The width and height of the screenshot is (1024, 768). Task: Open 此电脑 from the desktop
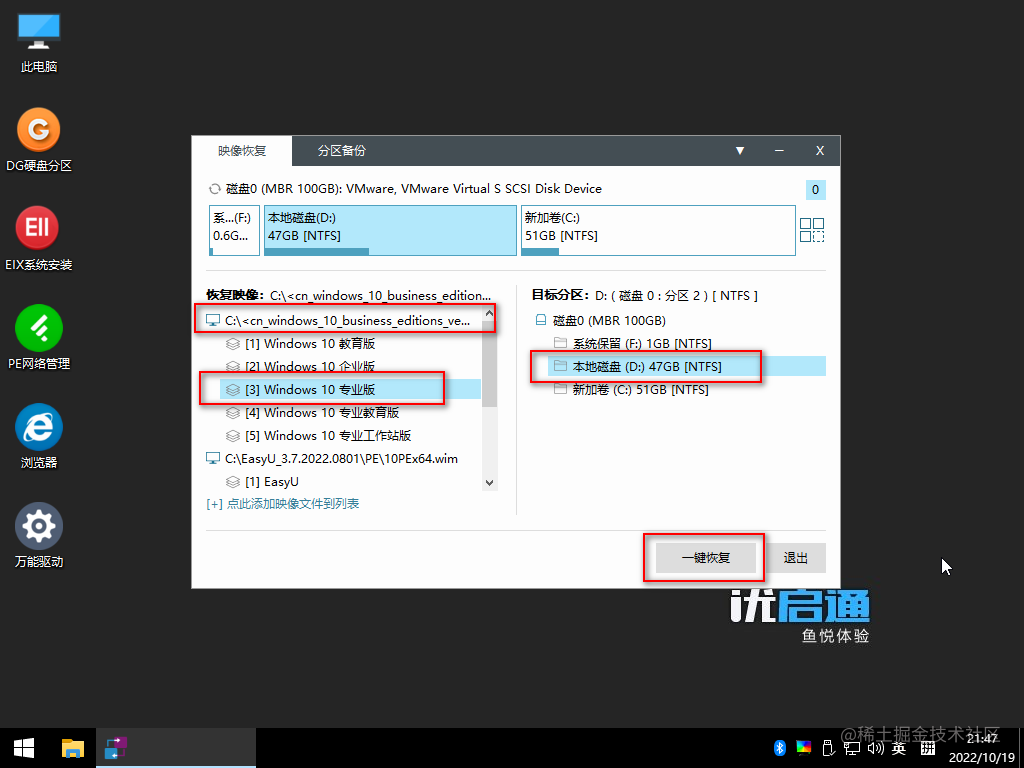pyautogui.click(x=37, y=32)
